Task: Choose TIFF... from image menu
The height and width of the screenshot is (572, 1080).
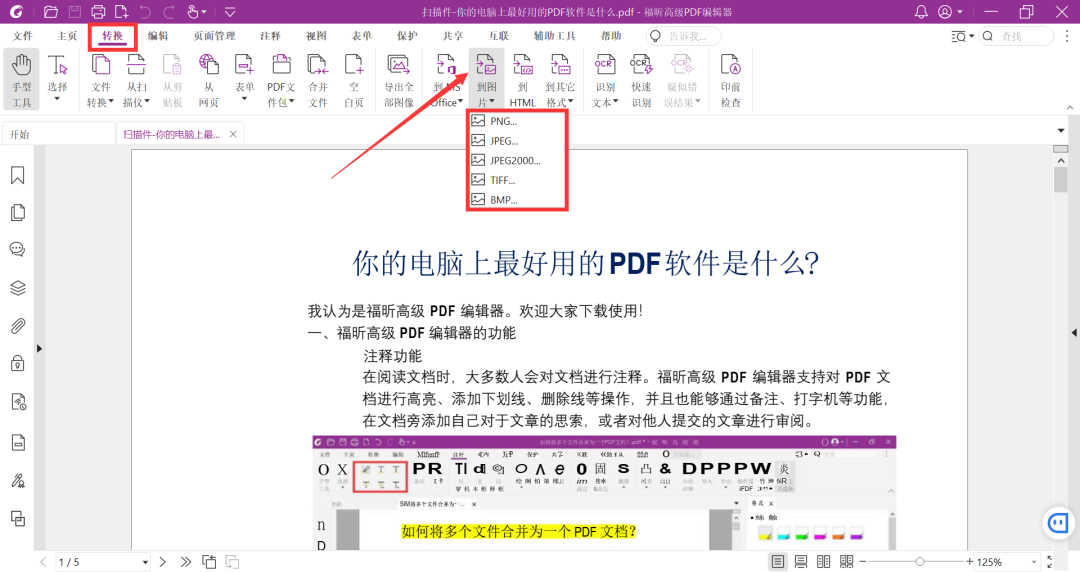Action: [517, 180]
